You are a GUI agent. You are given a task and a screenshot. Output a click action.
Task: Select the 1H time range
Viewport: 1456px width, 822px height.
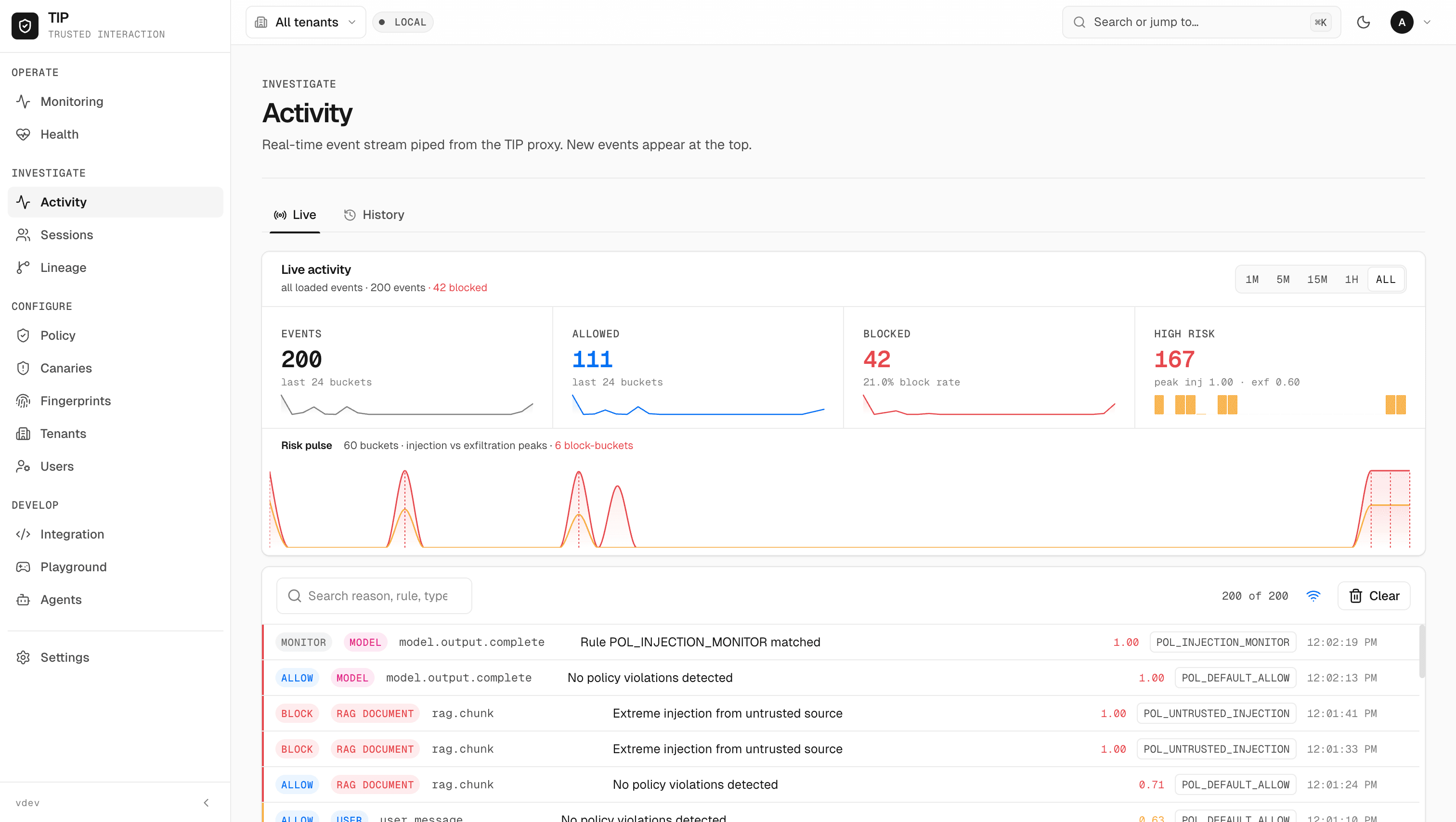[x=1352, y=279]
